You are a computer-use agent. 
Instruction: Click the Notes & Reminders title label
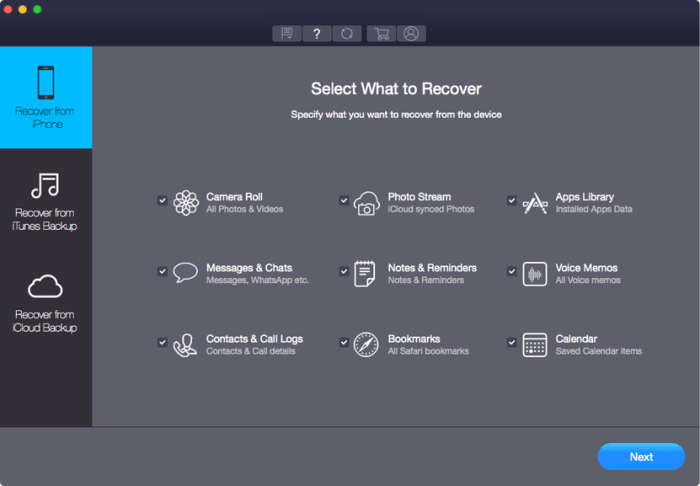[x=432, y=268]
